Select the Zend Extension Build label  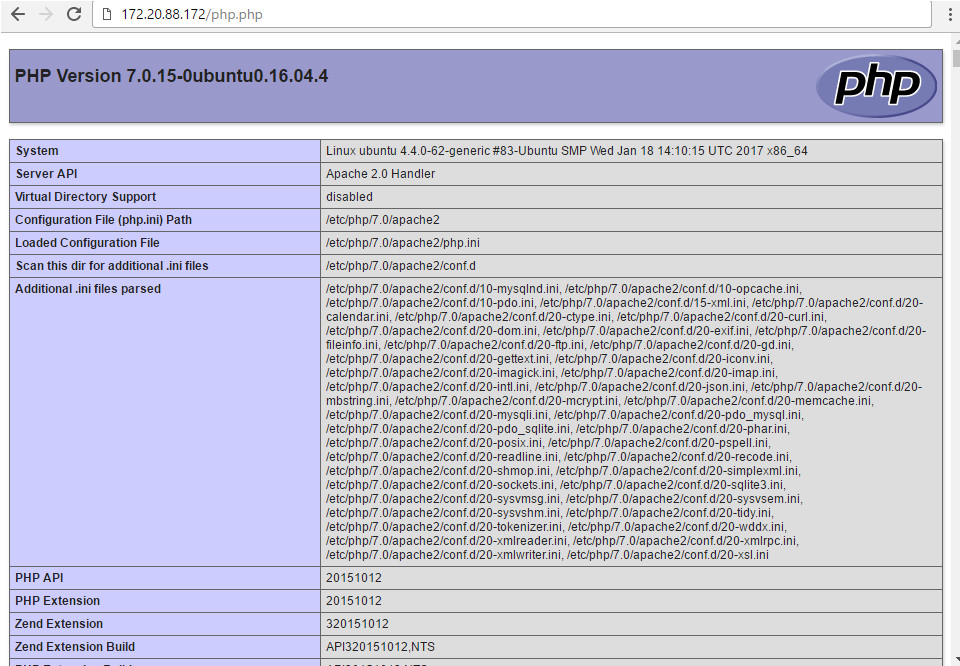click(x=75, y=647)
